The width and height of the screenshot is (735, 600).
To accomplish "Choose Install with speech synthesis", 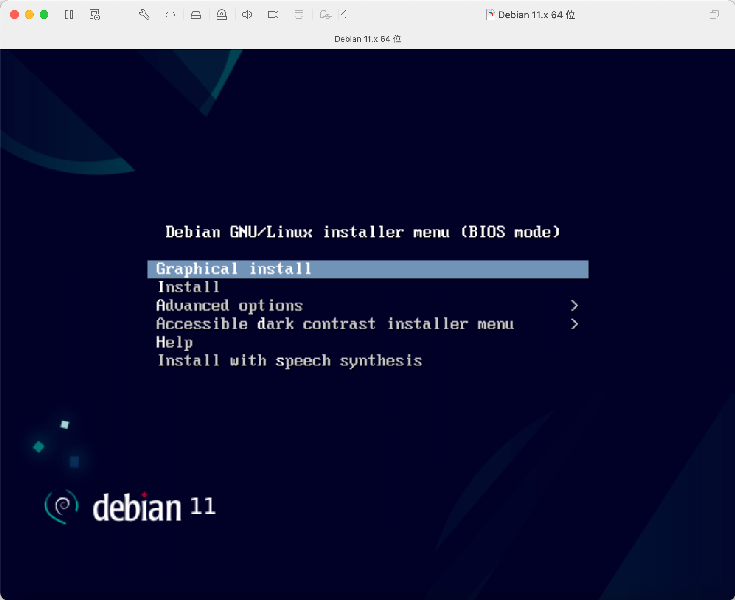I will click(368, 360).
